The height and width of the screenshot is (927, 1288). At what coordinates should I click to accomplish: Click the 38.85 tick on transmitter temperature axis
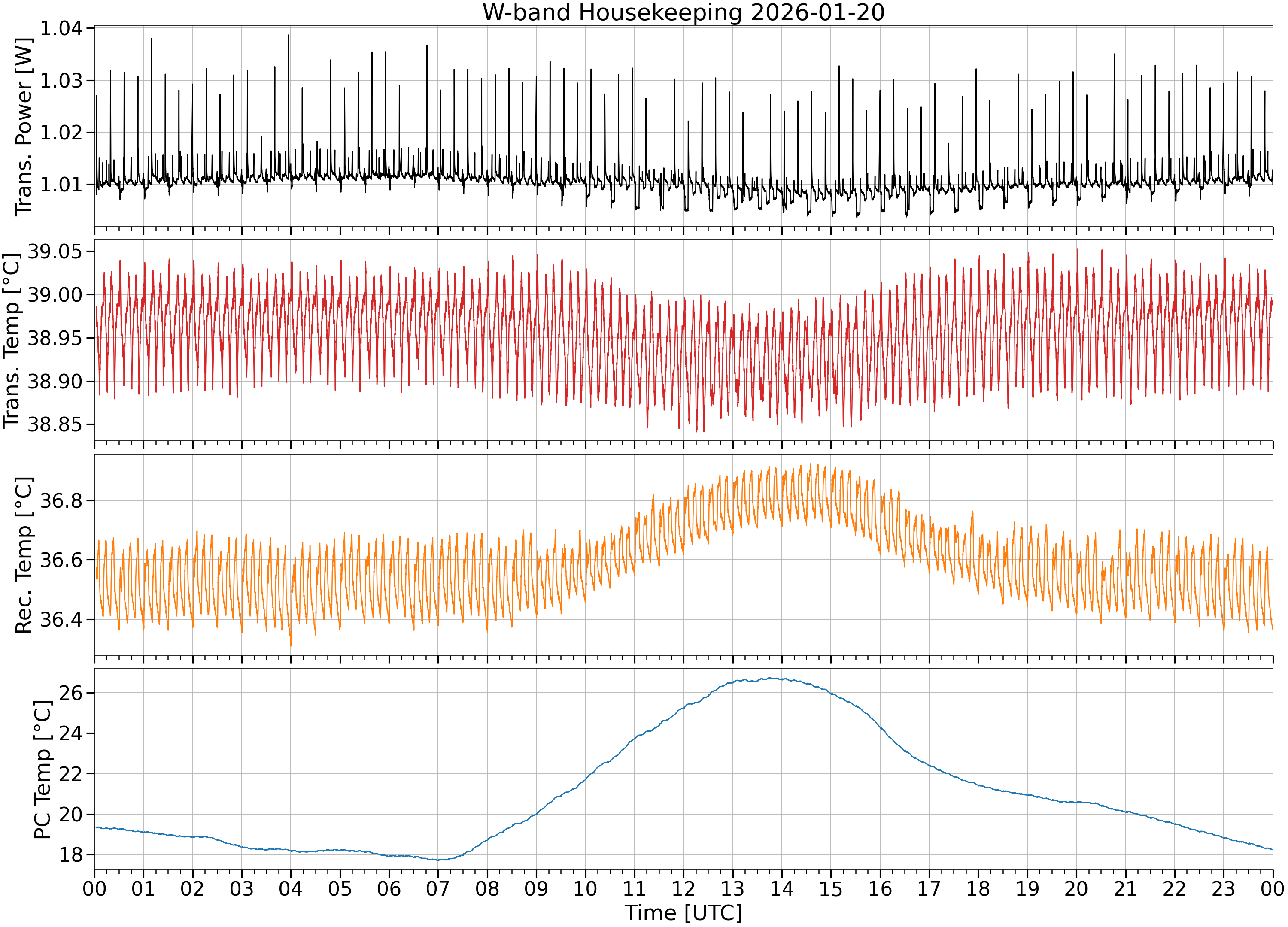(55, 424)
